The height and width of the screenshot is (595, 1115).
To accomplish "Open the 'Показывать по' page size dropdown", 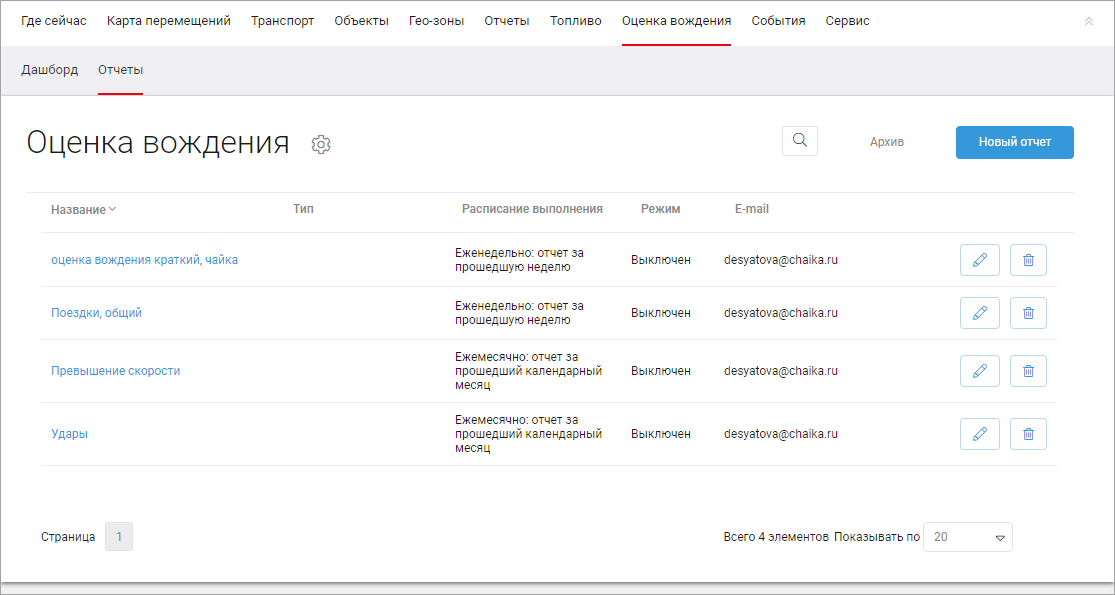I will tap(968, 537).
